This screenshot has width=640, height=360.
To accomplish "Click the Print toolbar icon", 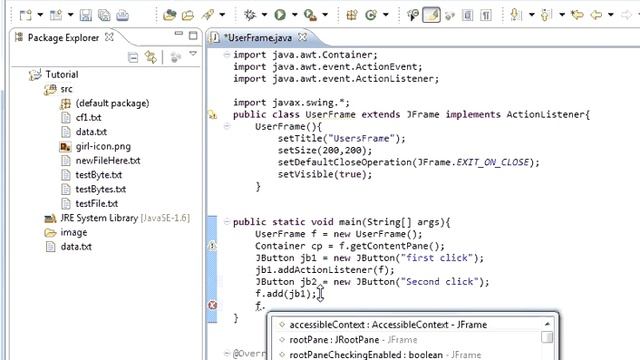I will click(x=122, y=15).
